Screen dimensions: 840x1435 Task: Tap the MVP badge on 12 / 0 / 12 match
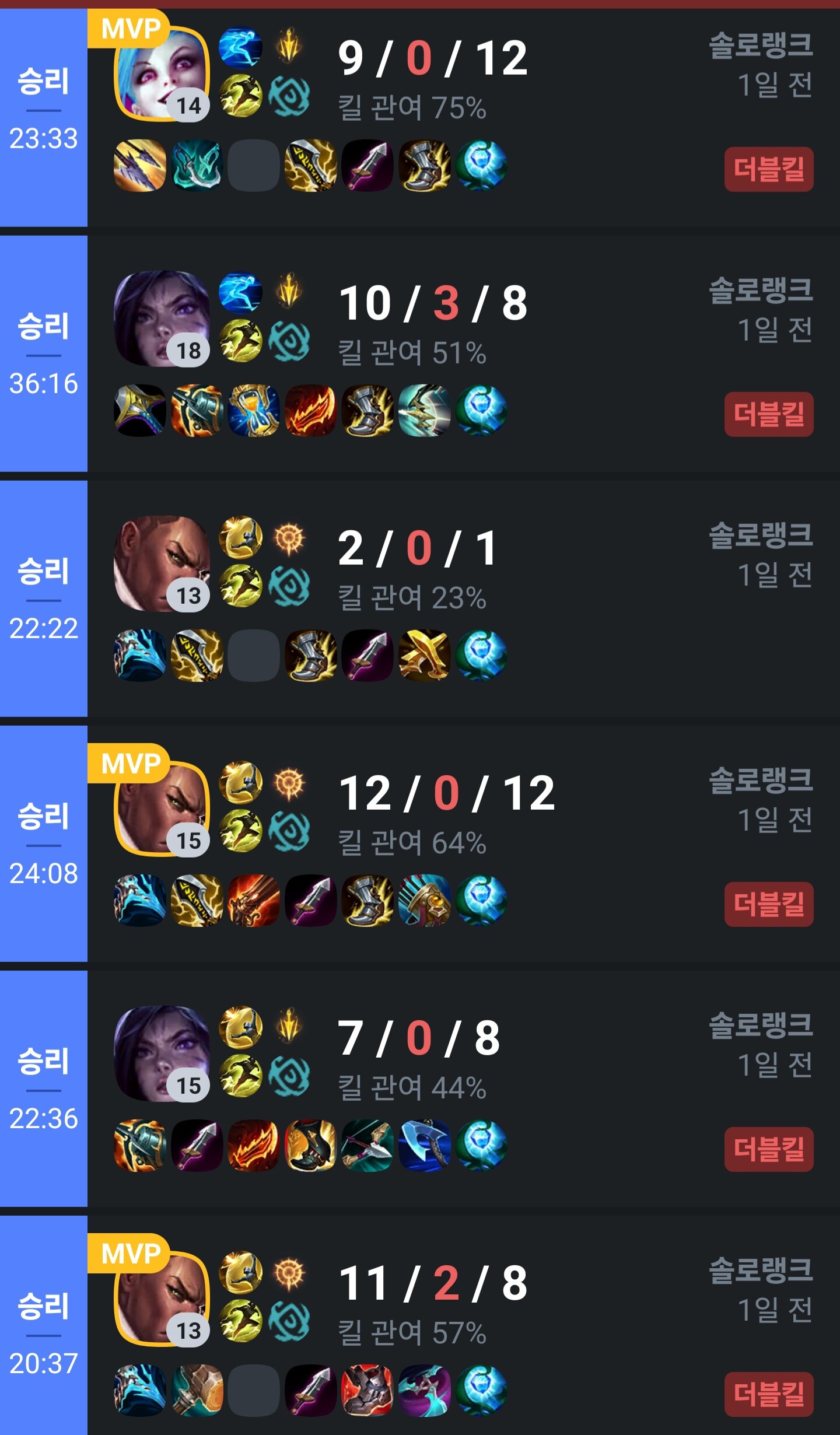coord(129,762)
